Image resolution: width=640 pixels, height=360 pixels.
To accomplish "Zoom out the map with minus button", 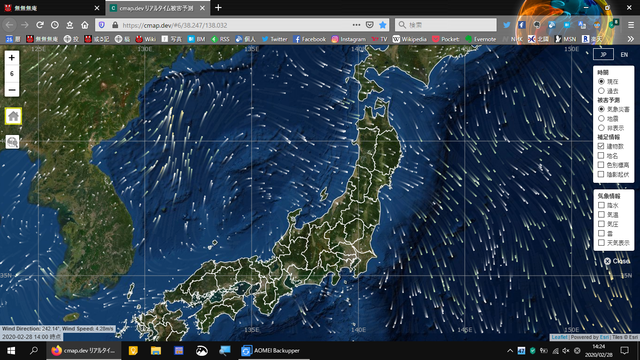I will pos(12,90).
